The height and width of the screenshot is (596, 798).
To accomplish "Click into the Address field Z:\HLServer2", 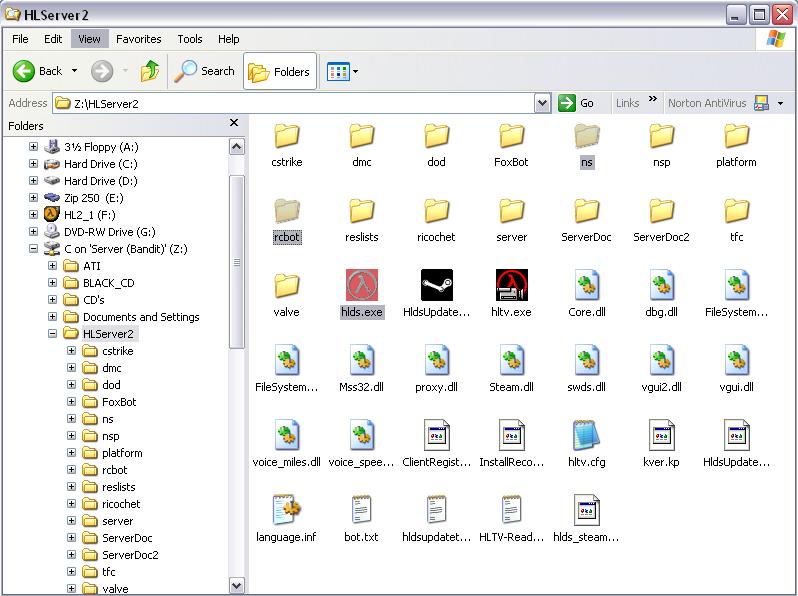I will [294, 103].
